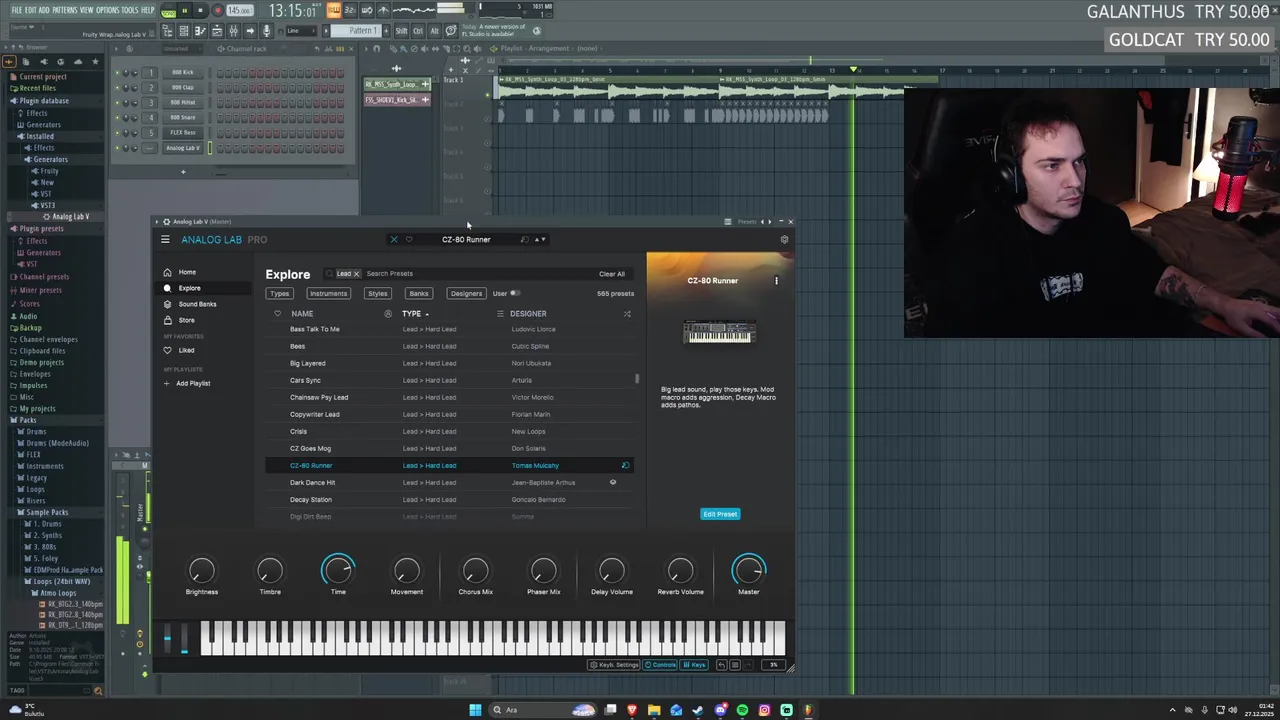Pause playback in FL Studio transport
Viewport: 1280px width, 720px height.
(x=184, y=10)
